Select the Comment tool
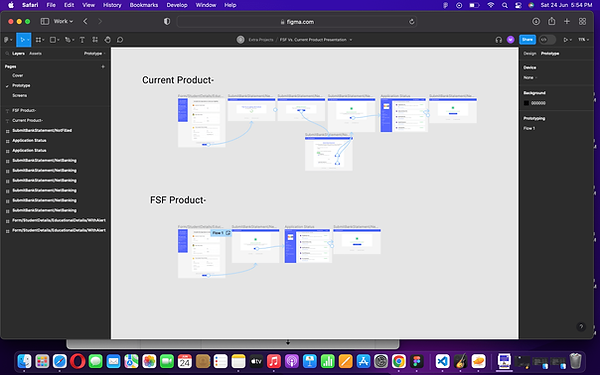The width and height of the screenshot is (600, 375). [120, 40]
